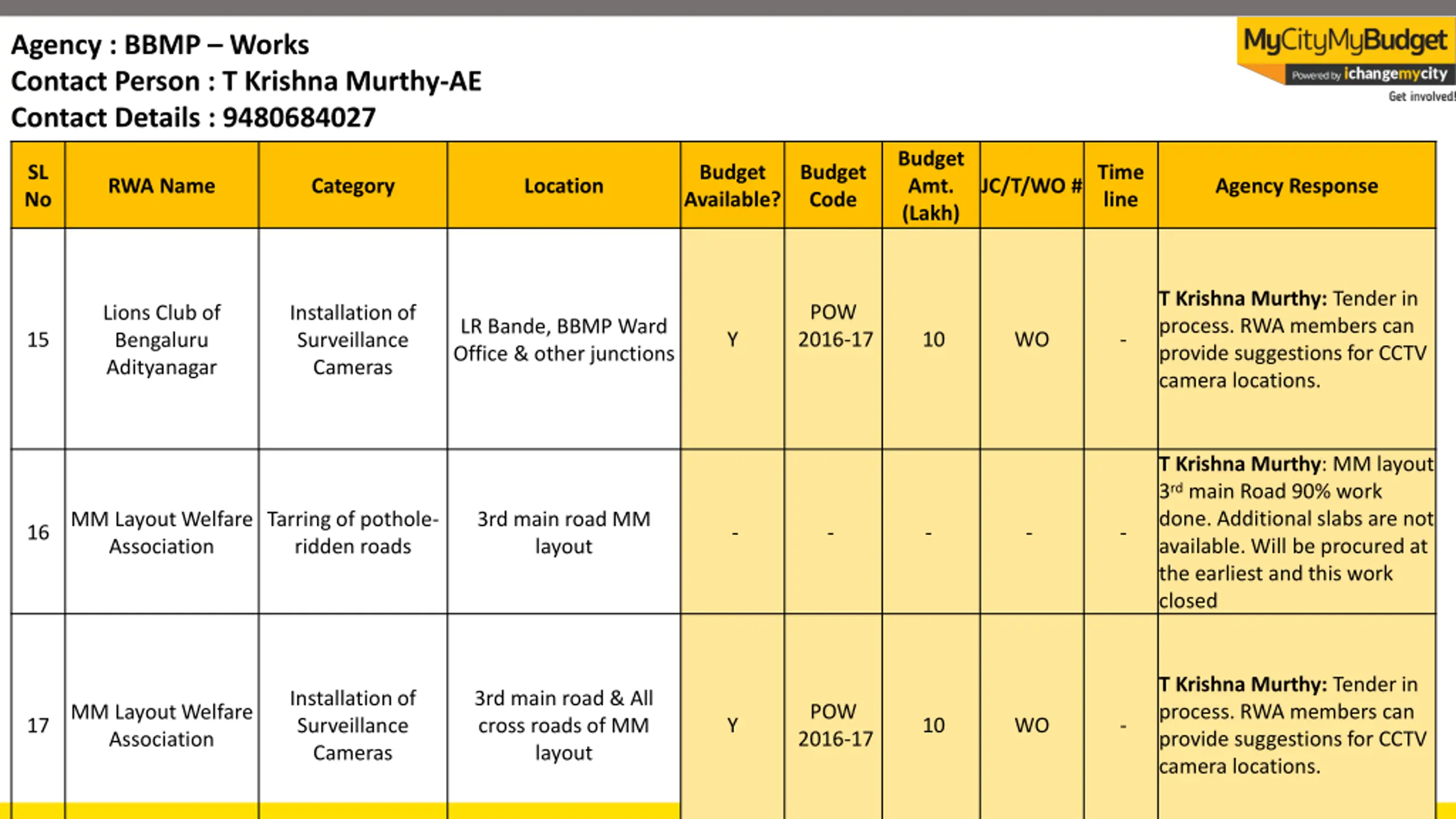The width and height of the screenshot is (1456, 819).
Task: Select row 15 'Installation of Surveillance Cameras' cell
Action: pos(353,339)
